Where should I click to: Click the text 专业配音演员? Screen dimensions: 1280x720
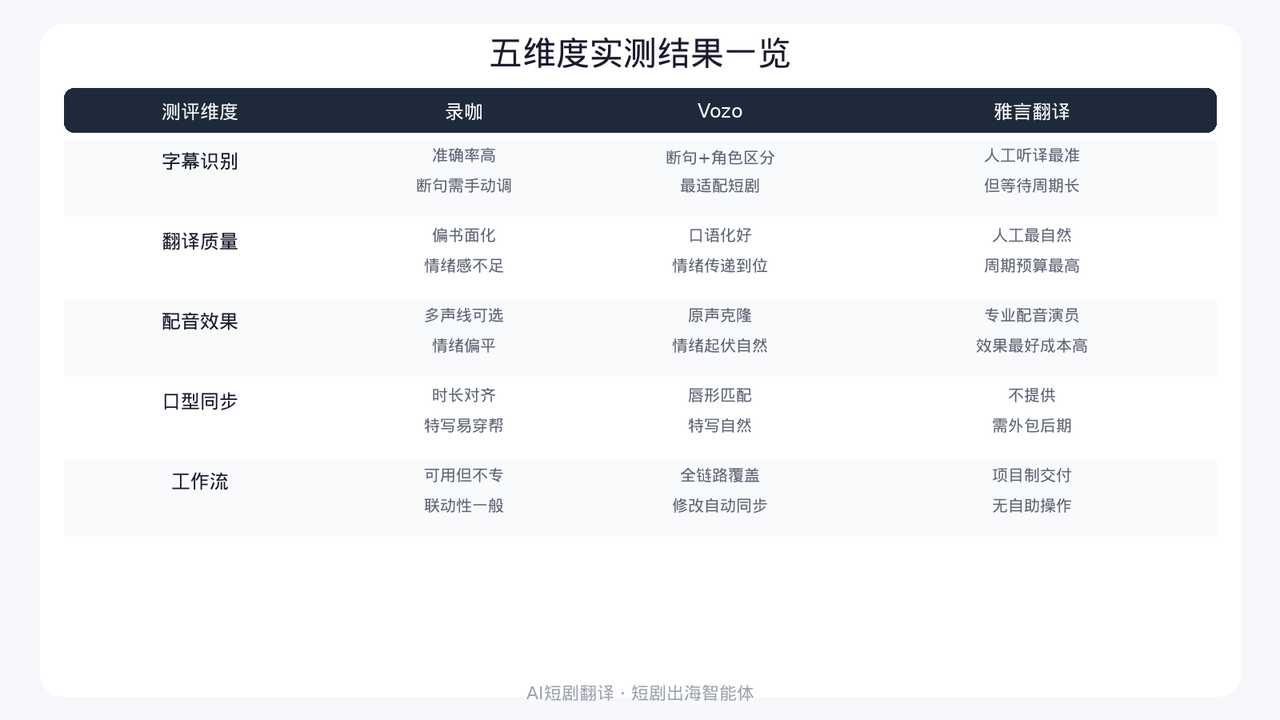(x=1032, y=315)
